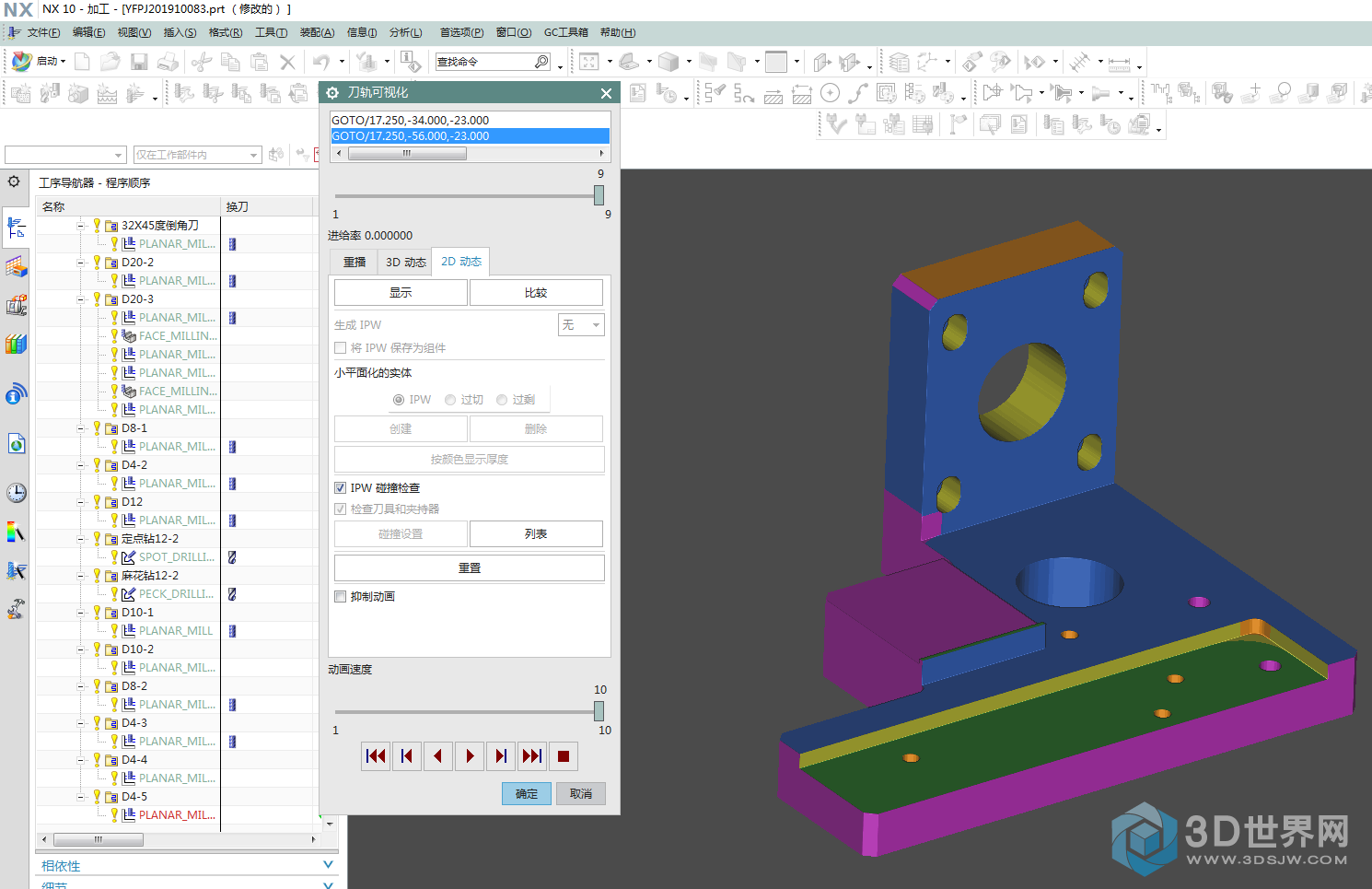Open the 仅在工作部件内 filter dropdown
Viewport: 1372px width, 889px height.
(197, 155)
